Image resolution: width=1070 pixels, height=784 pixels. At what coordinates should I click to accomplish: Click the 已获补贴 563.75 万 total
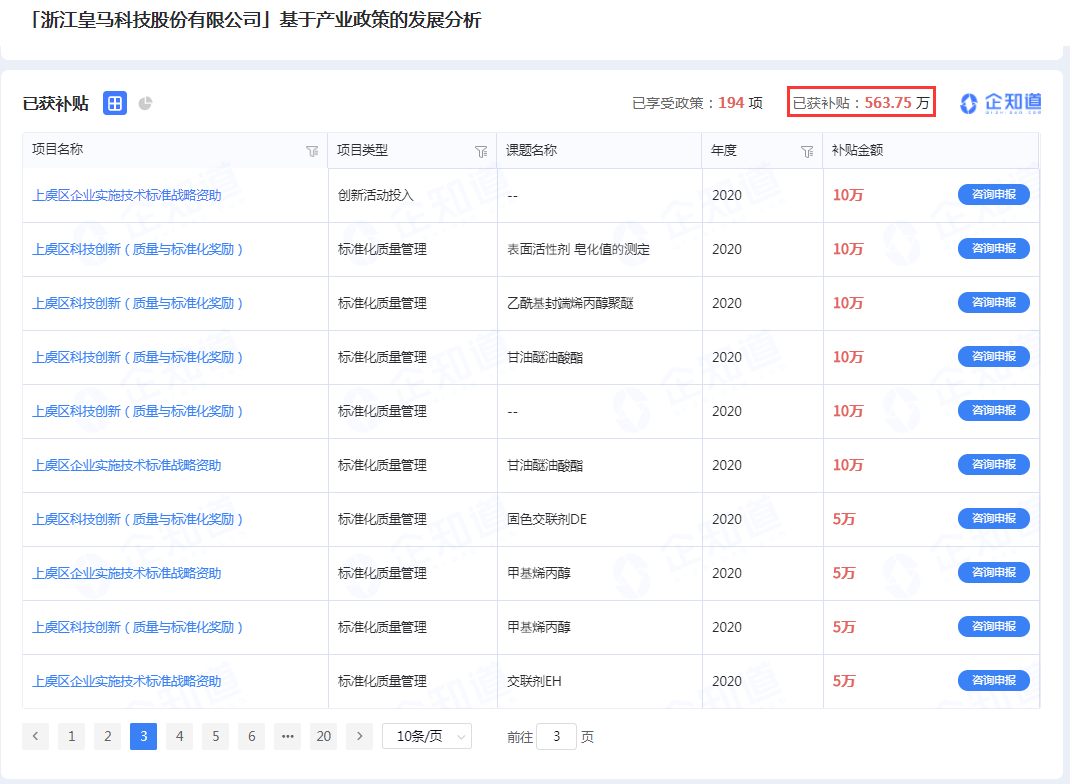861,103
